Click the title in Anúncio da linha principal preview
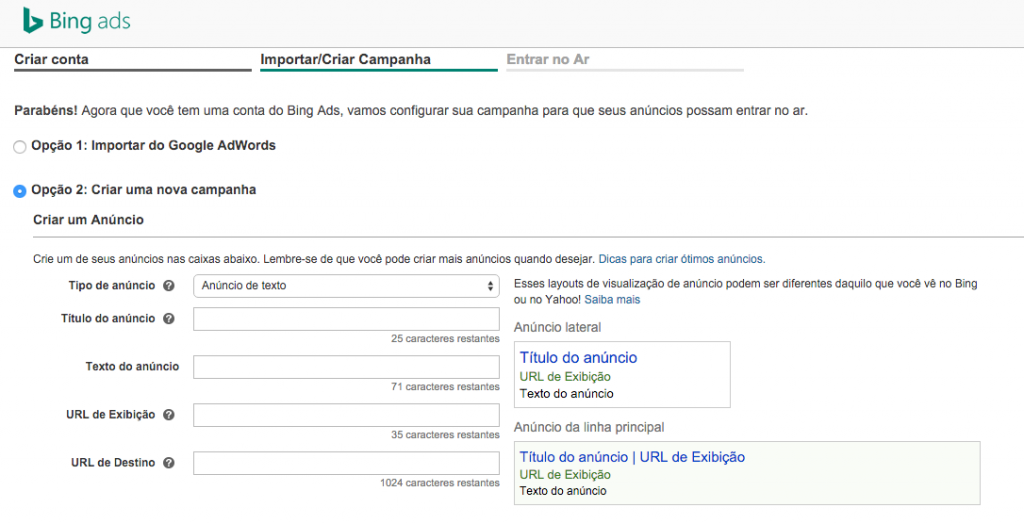This screenshot has height=524, width=1024. 632,457
